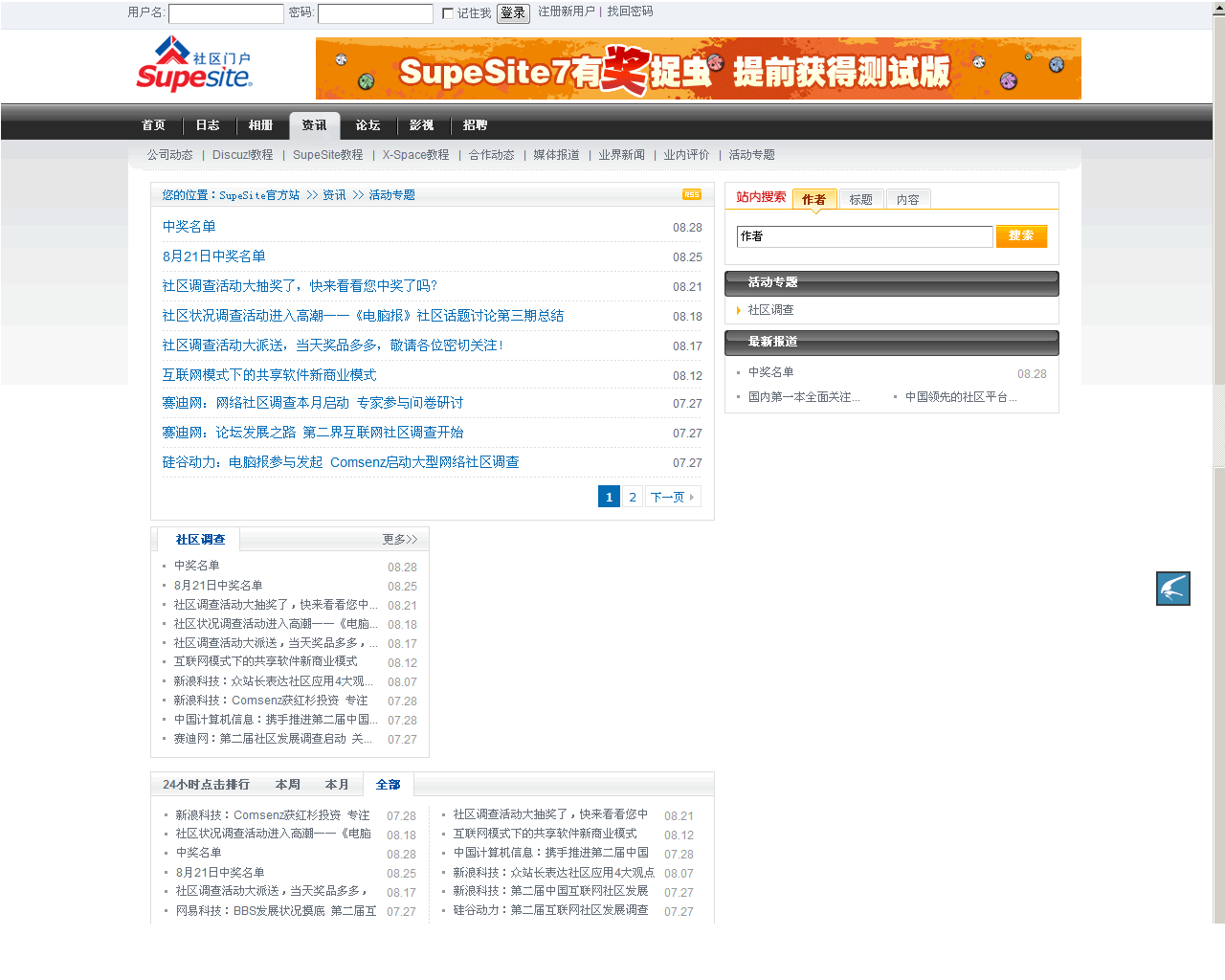Open 影视 in main navigation

(x=421, y=125)
